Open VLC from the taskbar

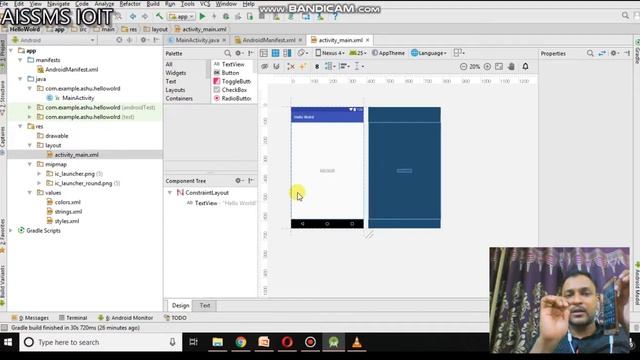click(x=357, y=342)
